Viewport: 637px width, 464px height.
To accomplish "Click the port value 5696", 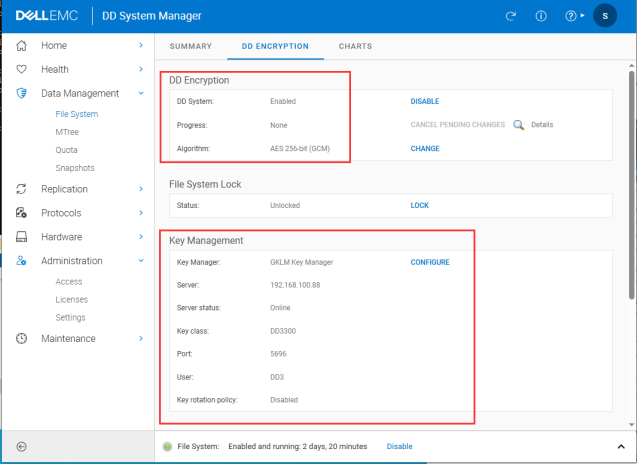I will click(278, 354).
